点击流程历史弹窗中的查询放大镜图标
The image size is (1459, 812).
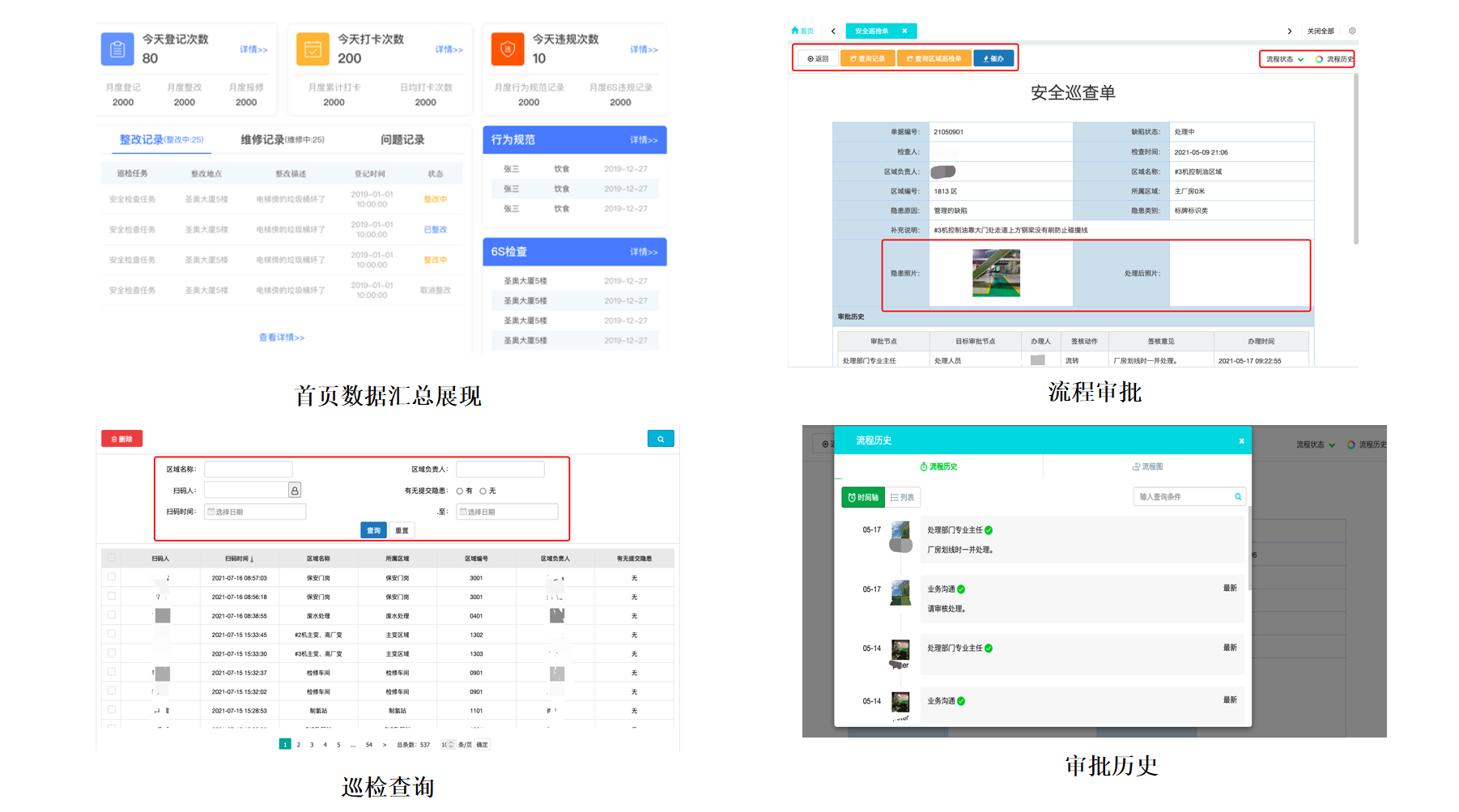pyautogui.click(x=1238, y=496)
